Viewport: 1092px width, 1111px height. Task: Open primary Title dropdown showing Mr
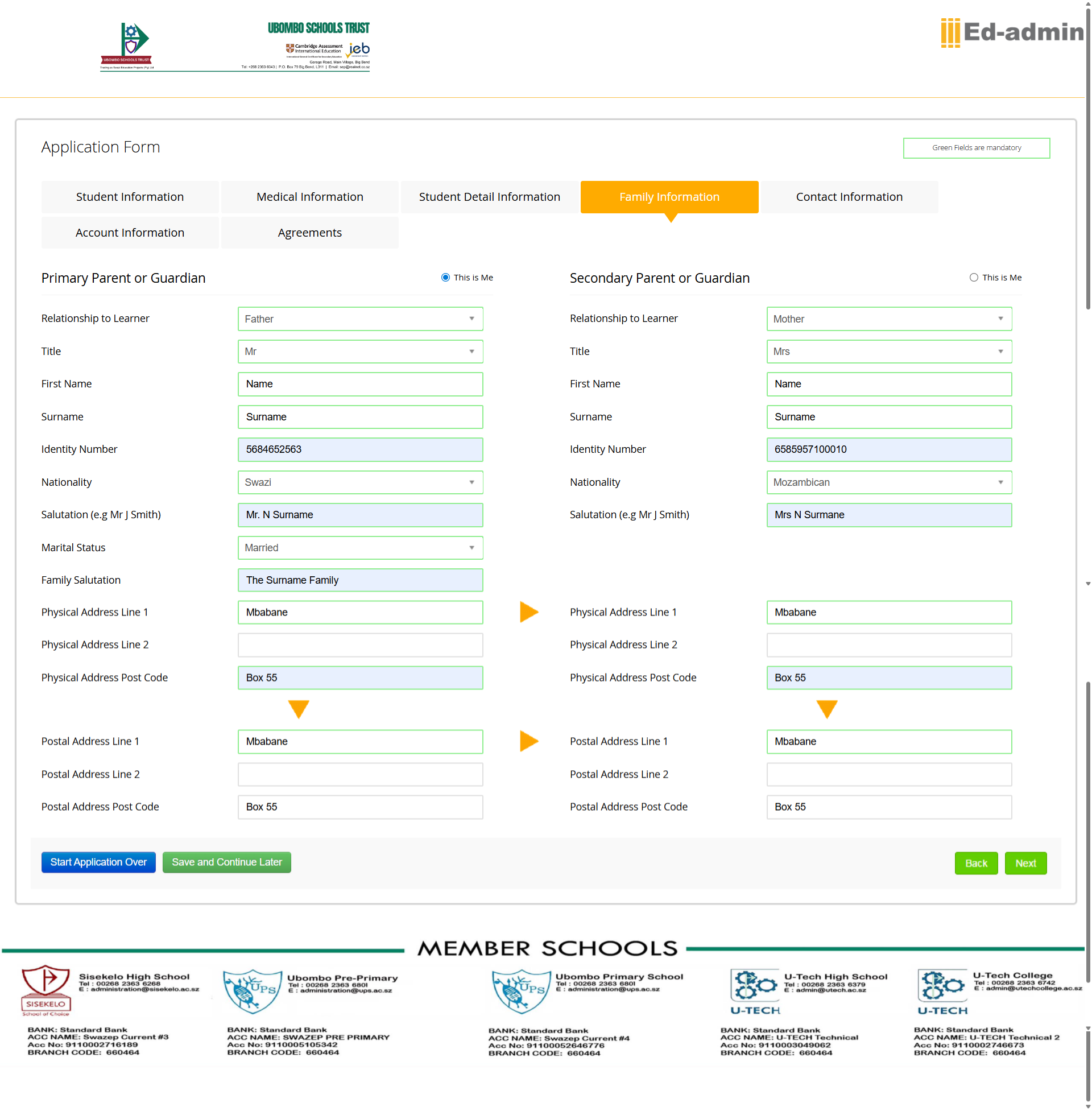click(x=360, y=352)
